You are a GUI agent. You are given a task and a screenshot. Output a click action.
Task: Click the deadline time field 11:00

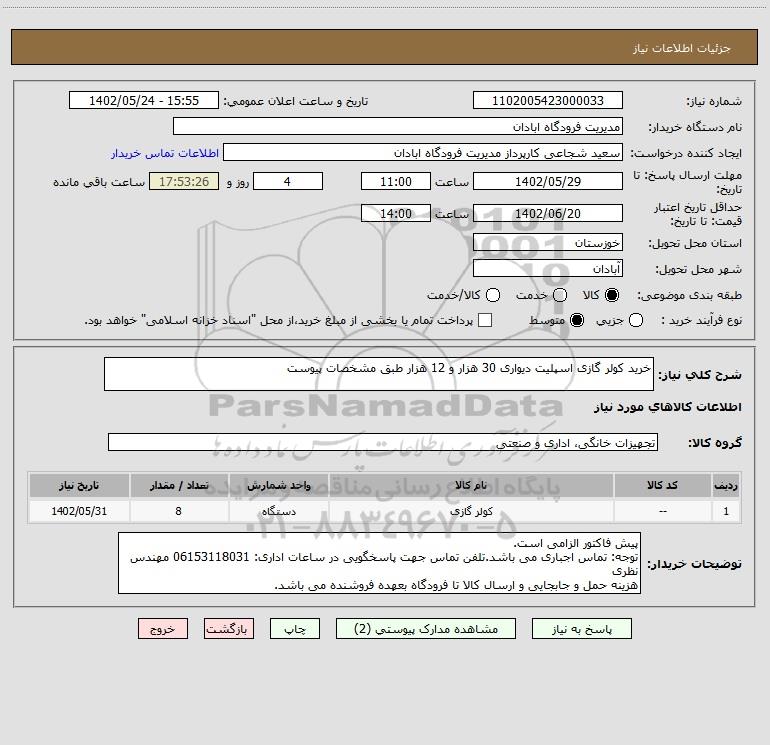point(396,181)
